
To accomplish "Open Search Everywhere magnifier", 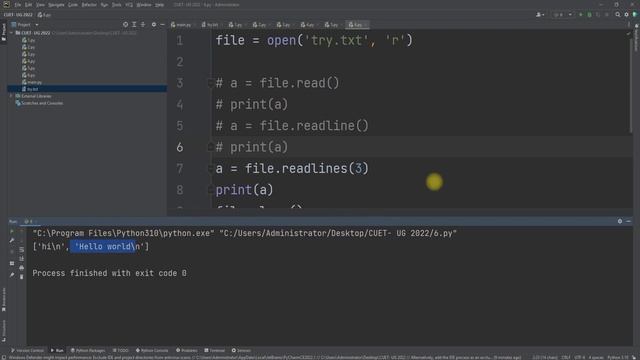I will pyautogui.click(x=618, y=15).
